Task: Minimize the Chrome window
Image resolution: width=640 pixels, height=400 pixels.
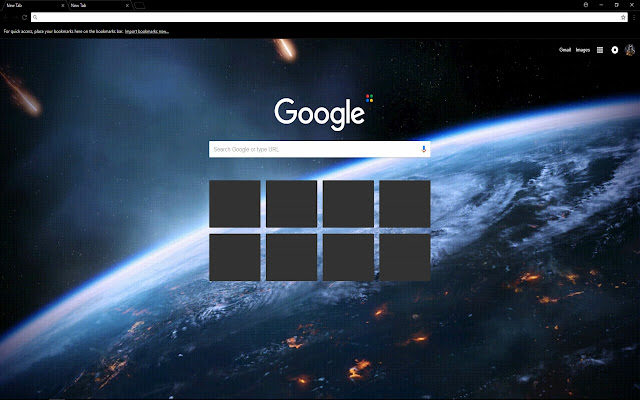Action: [x=601, y=5]
